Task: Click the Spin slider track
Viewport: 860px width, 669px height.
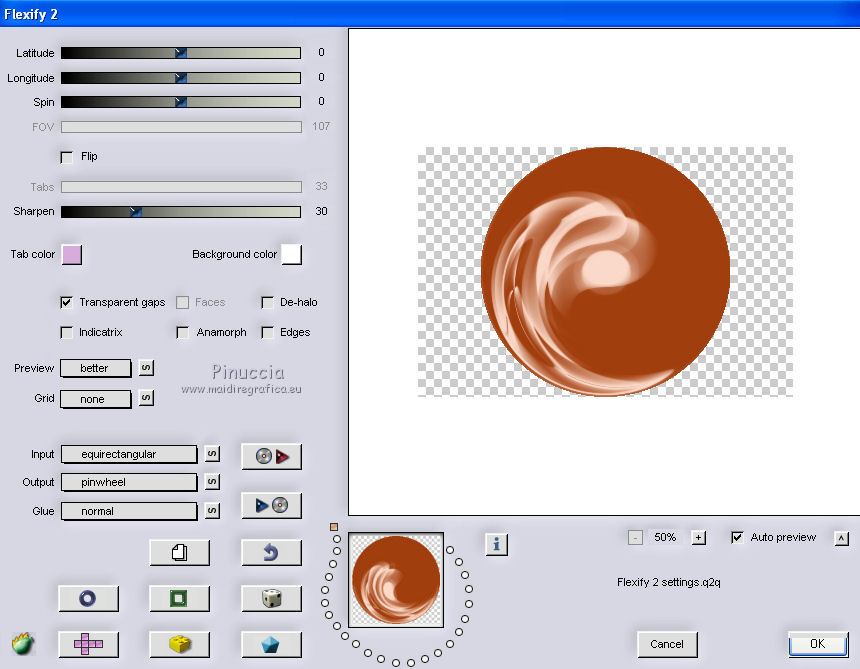Action: click(181, 102)
